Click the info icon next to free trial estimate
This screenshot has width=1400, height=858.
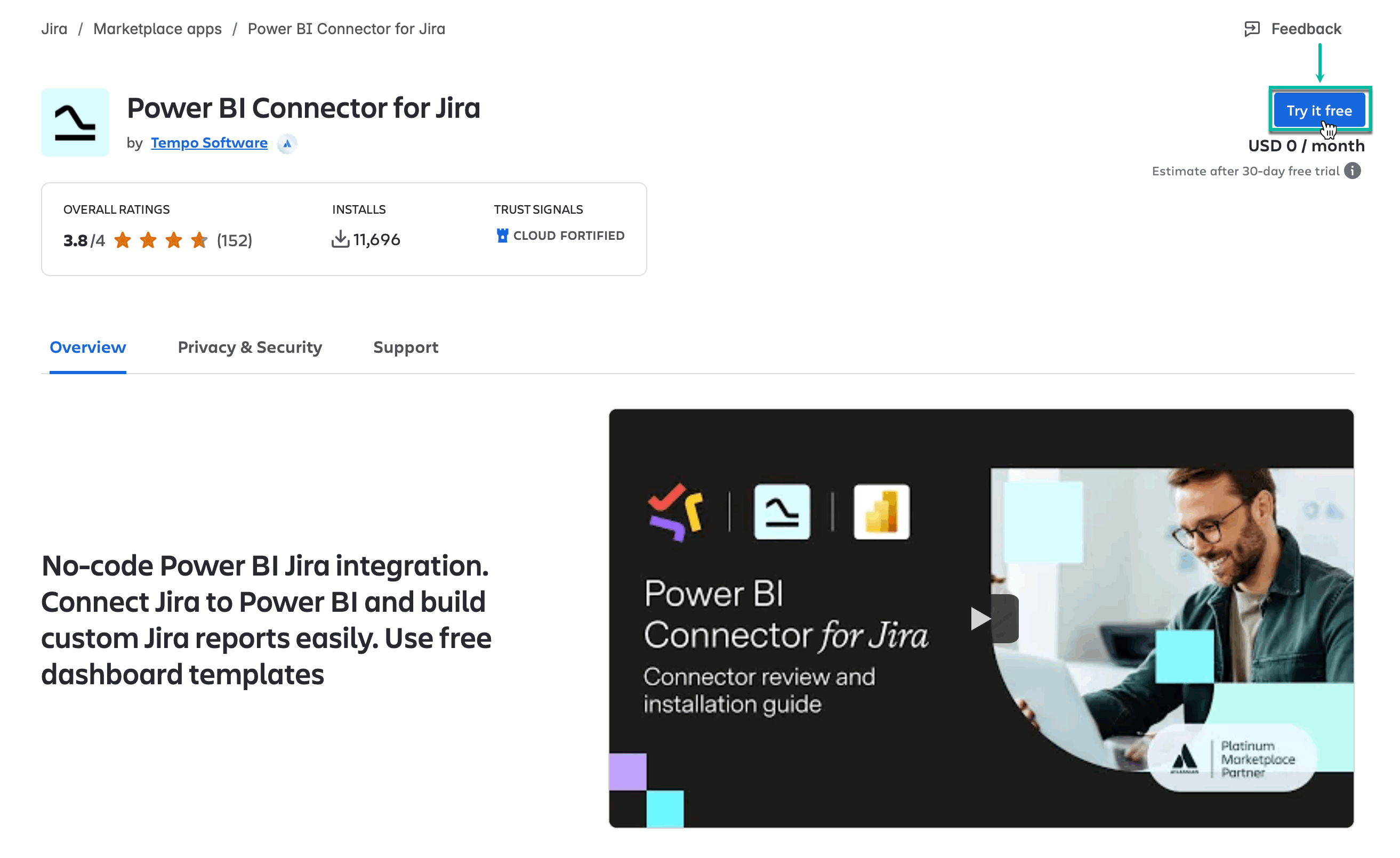click(x=1353, y=171)
